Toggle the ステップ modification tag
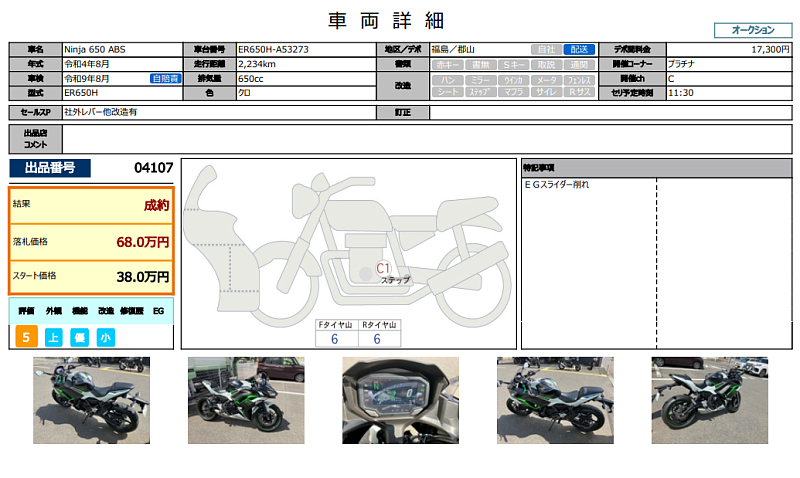The width and height of the screenshot is (800, 478). point(480,92)
